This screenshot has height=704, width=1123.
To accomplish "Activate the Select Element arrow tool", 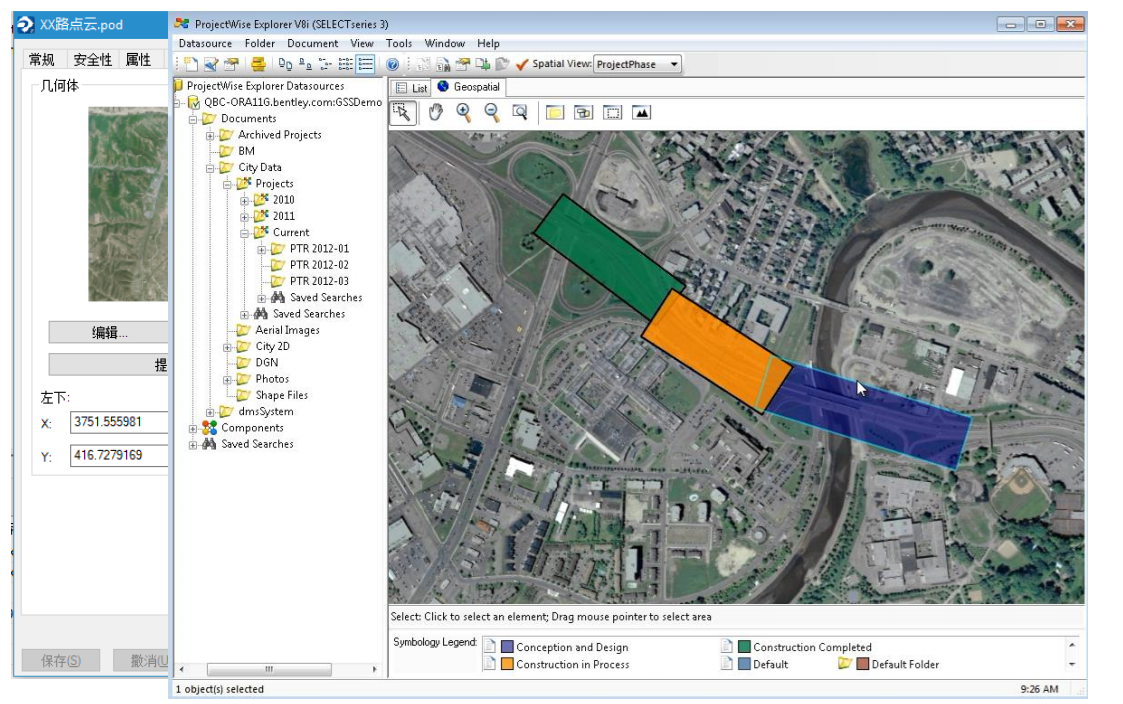I will tap(403, 112).
